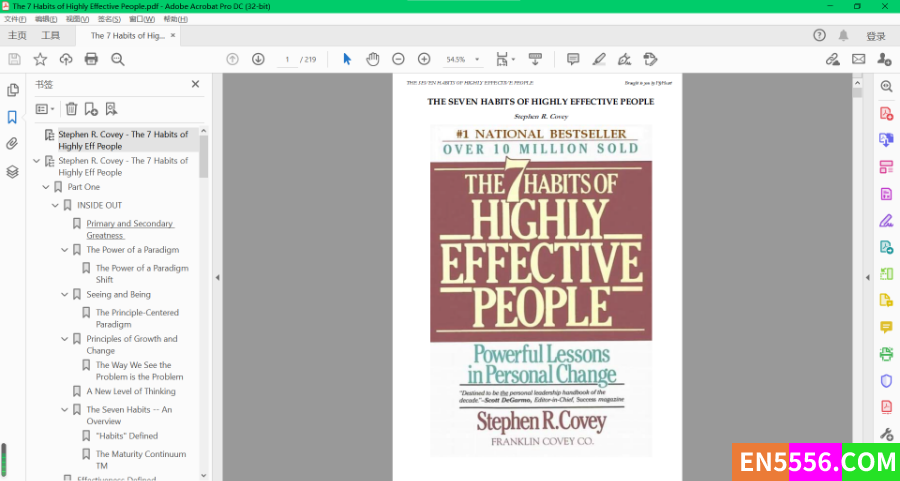Collapse Principles of Growth and Change bookmark
This screenshot has height=481, width=900.
point(64,339)
